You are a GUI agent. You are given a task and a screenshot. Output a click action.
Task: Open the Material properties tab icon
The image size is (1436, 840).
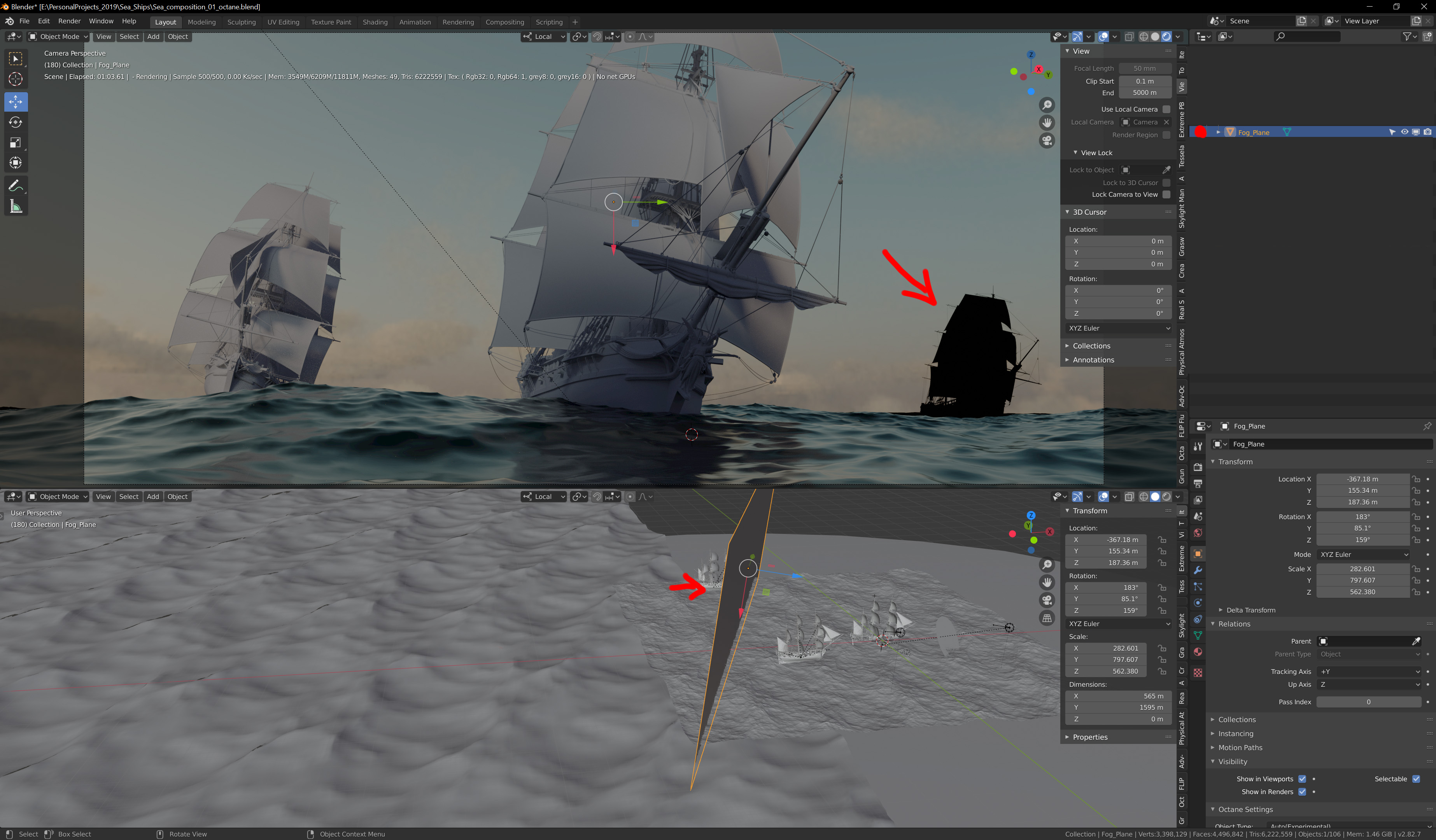click(x=1198, y=652)
